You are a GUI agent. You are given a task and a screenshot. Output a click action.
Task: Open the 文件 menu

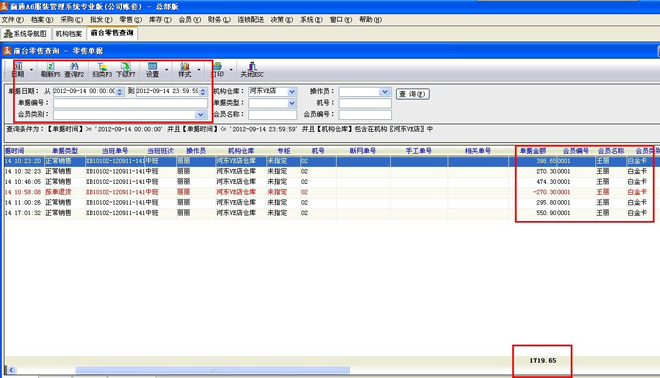click(12, 19)
